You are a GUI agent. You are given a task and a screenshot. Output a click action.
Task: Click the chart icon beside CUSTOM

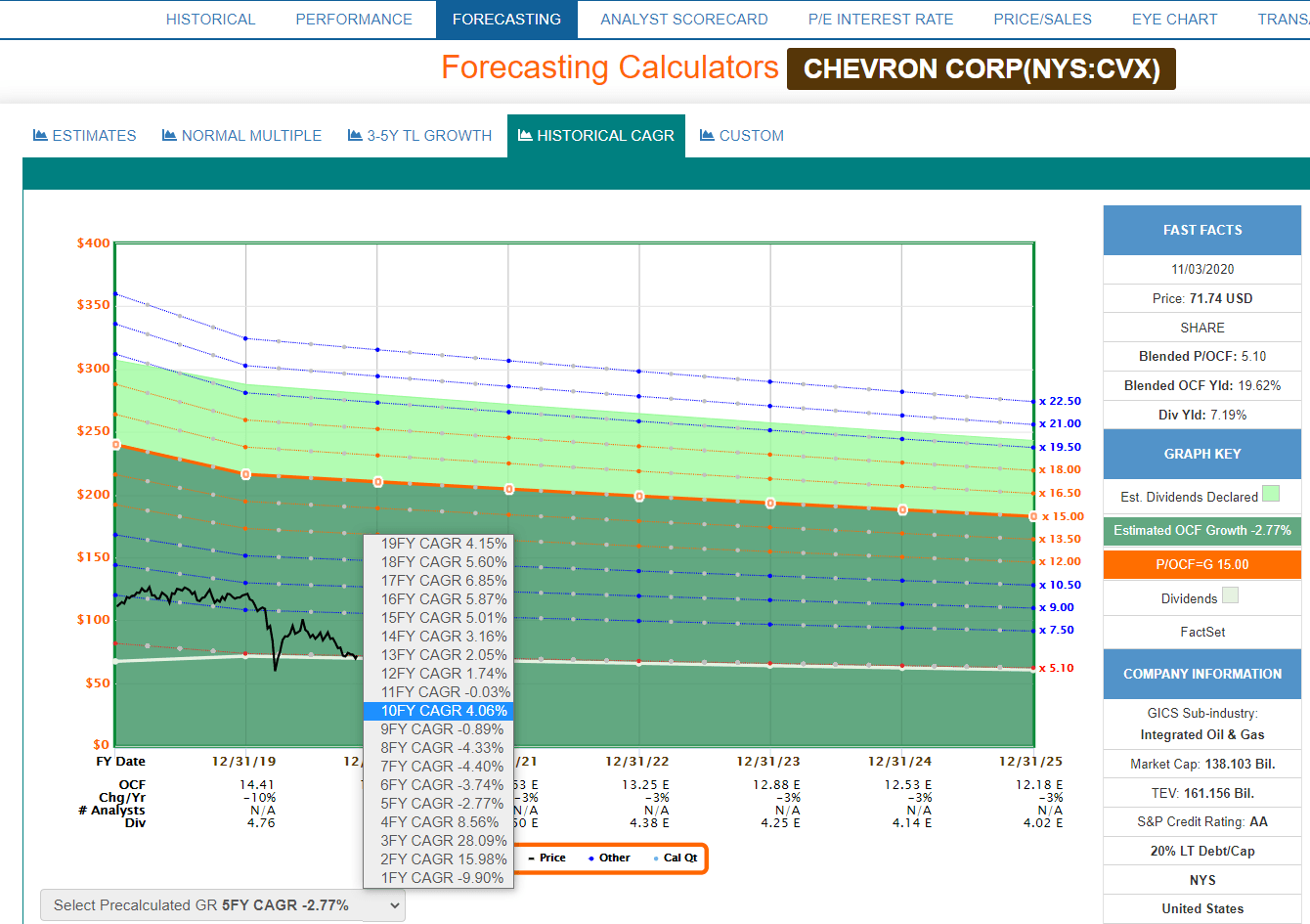(707, 135)
